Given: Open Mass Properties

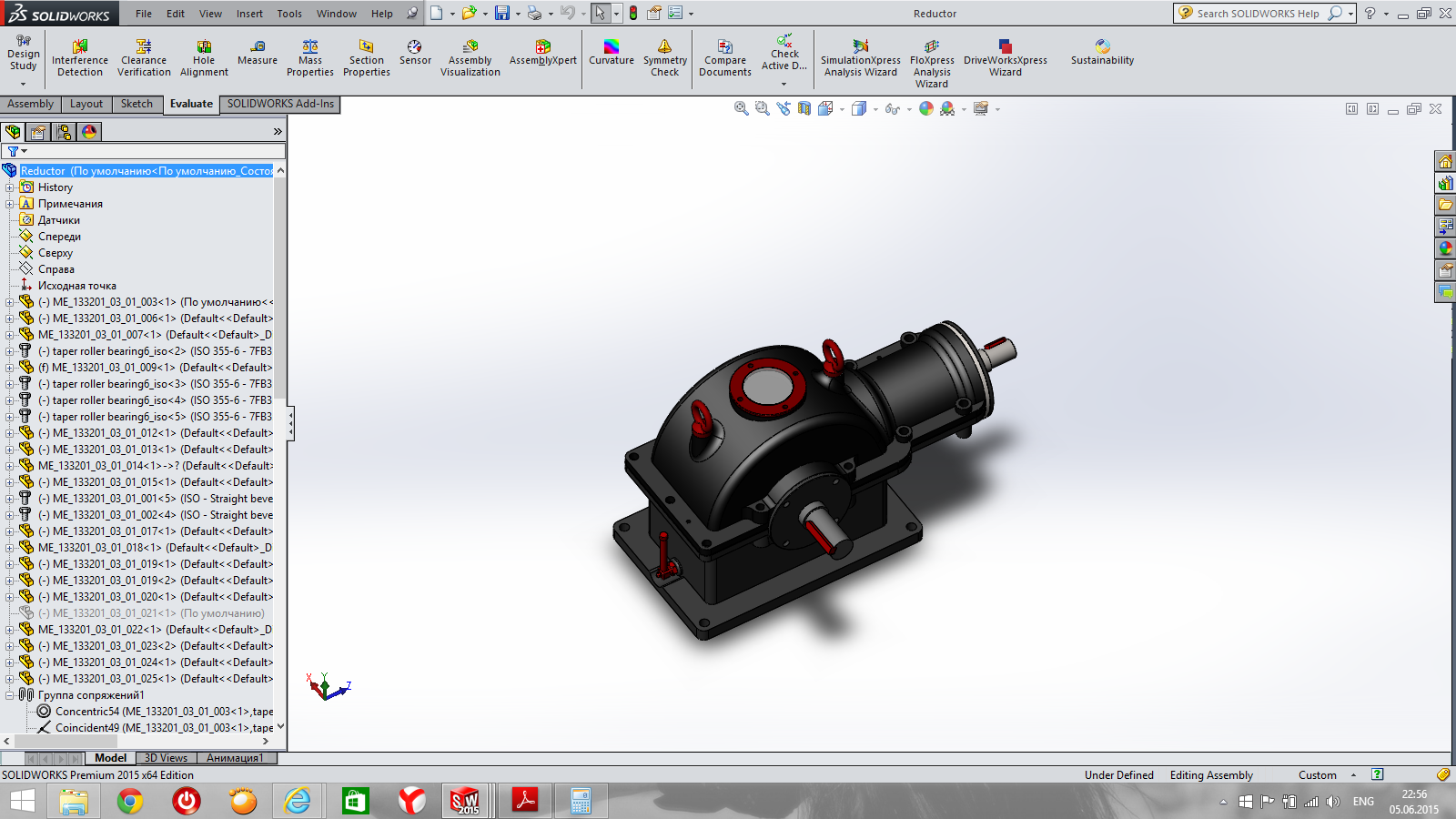Looking at the screenshot, I should [310, 58].
